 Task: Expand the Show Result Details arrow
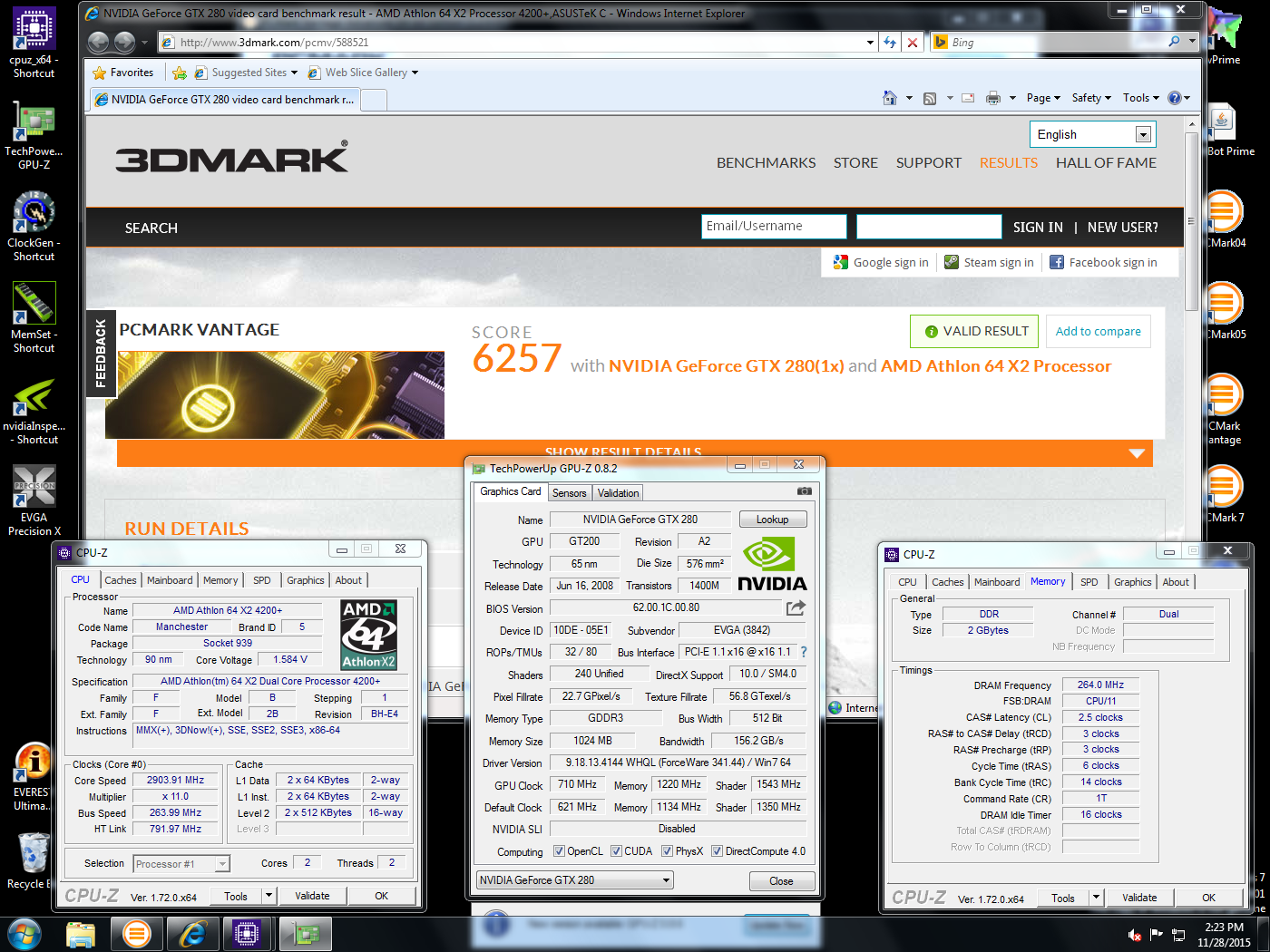click(x=1137, y=453)
